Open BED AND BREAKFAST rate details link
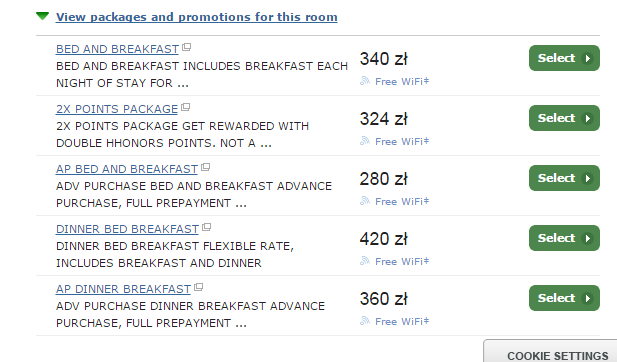Viewport: 617px width, 362px height. (x=117, y=49)
